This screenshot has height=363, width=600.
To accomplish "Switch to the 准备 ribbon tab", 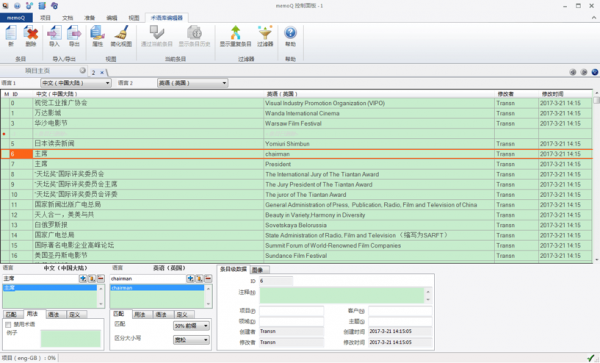I will pos(90,18).
